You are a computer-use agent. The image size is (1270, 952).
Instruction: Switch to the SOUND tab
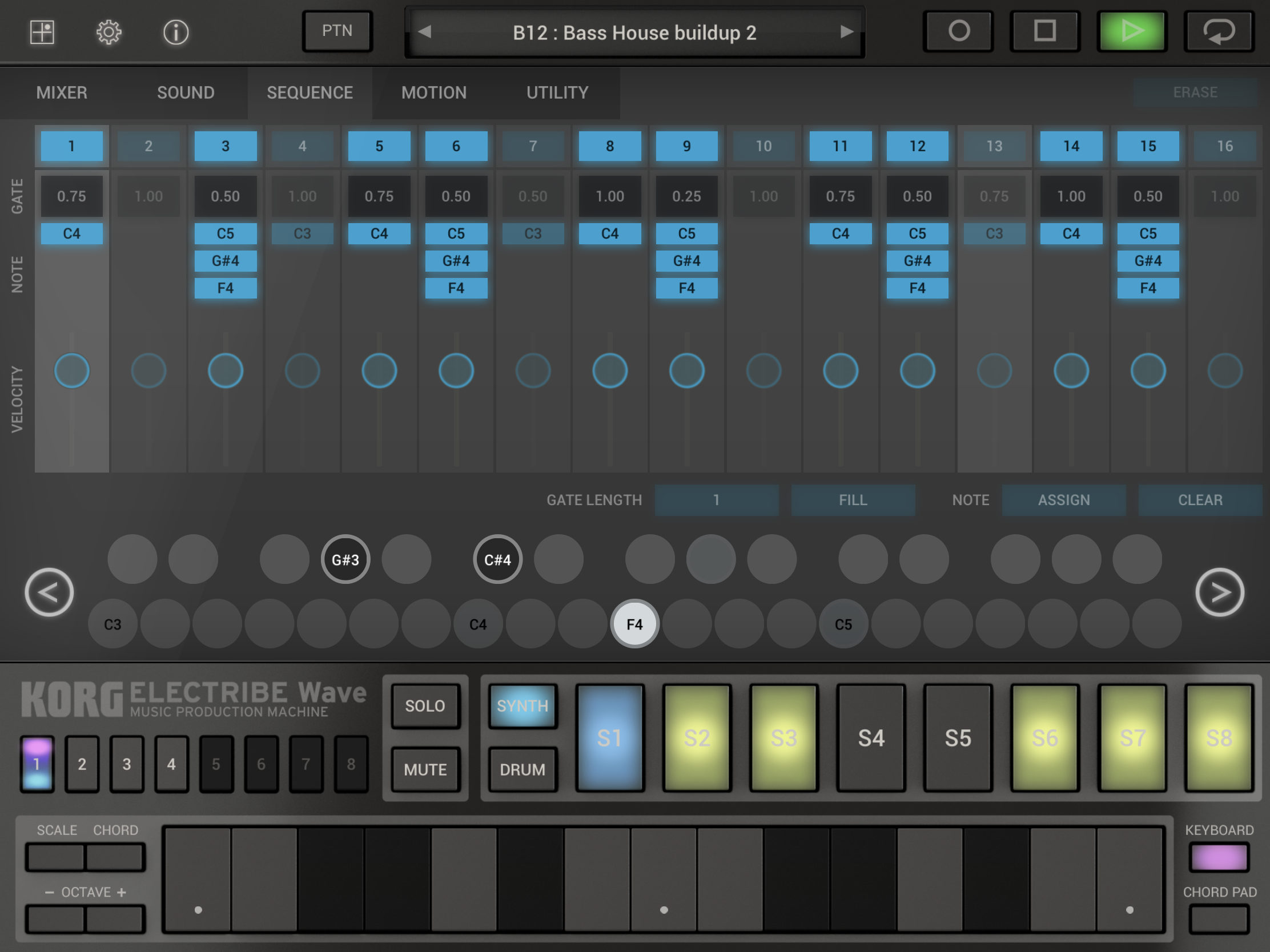point(186,92)
